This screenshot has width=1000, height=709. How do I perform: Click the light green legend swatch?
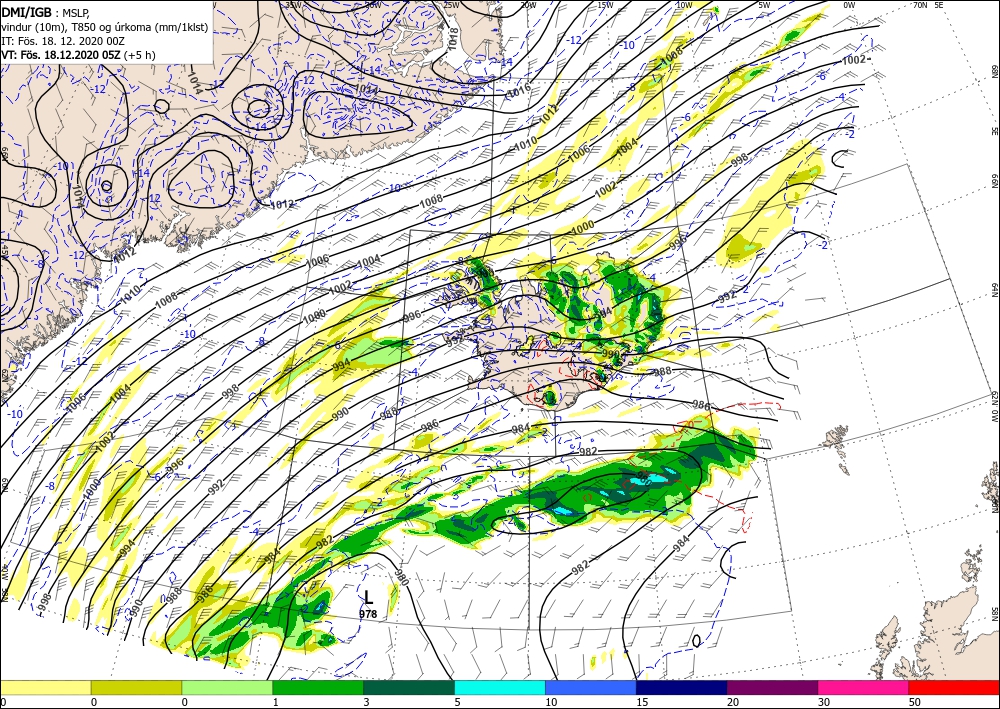pos(227,687)
